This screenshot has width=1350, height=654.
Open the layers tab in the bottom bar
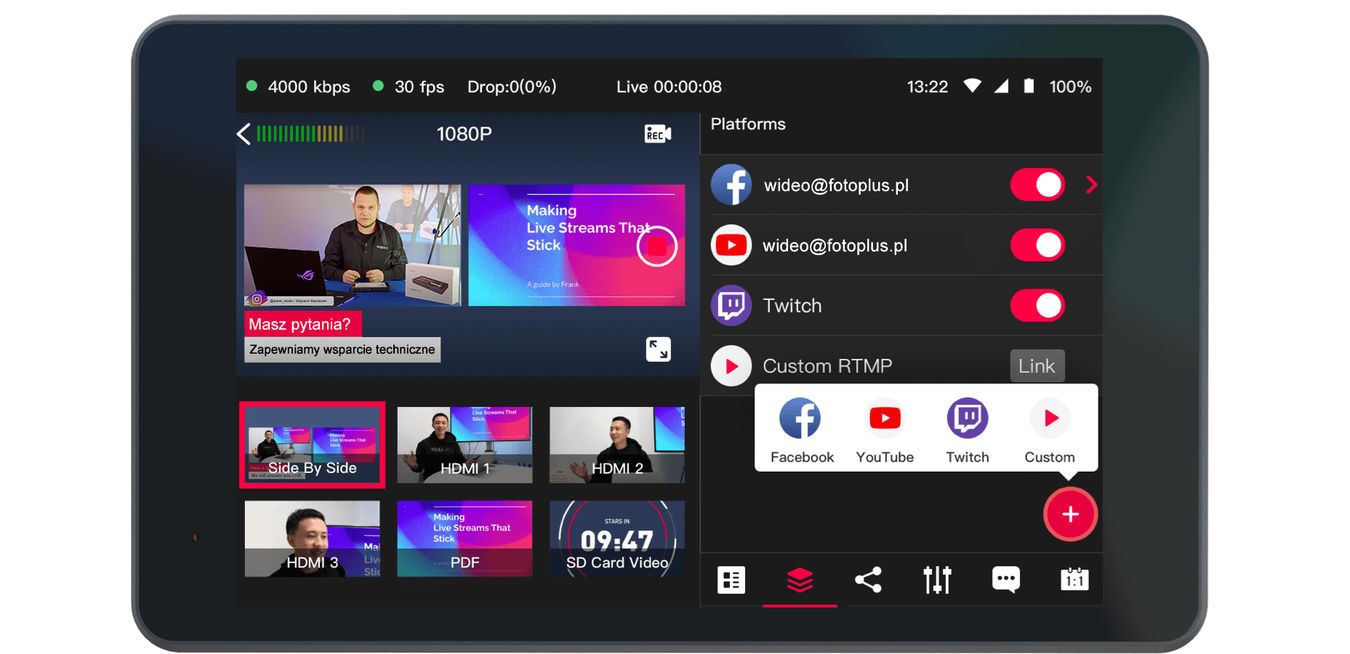pos(800,580)
